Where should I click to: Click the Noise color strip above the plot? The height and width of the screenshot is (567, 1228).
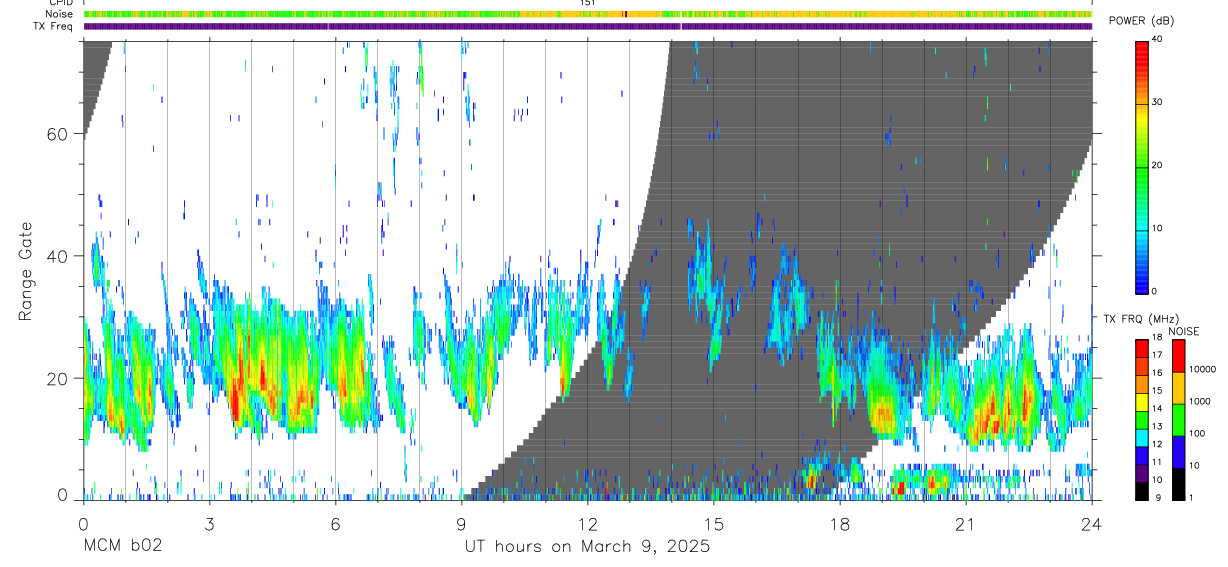[587, 14]
